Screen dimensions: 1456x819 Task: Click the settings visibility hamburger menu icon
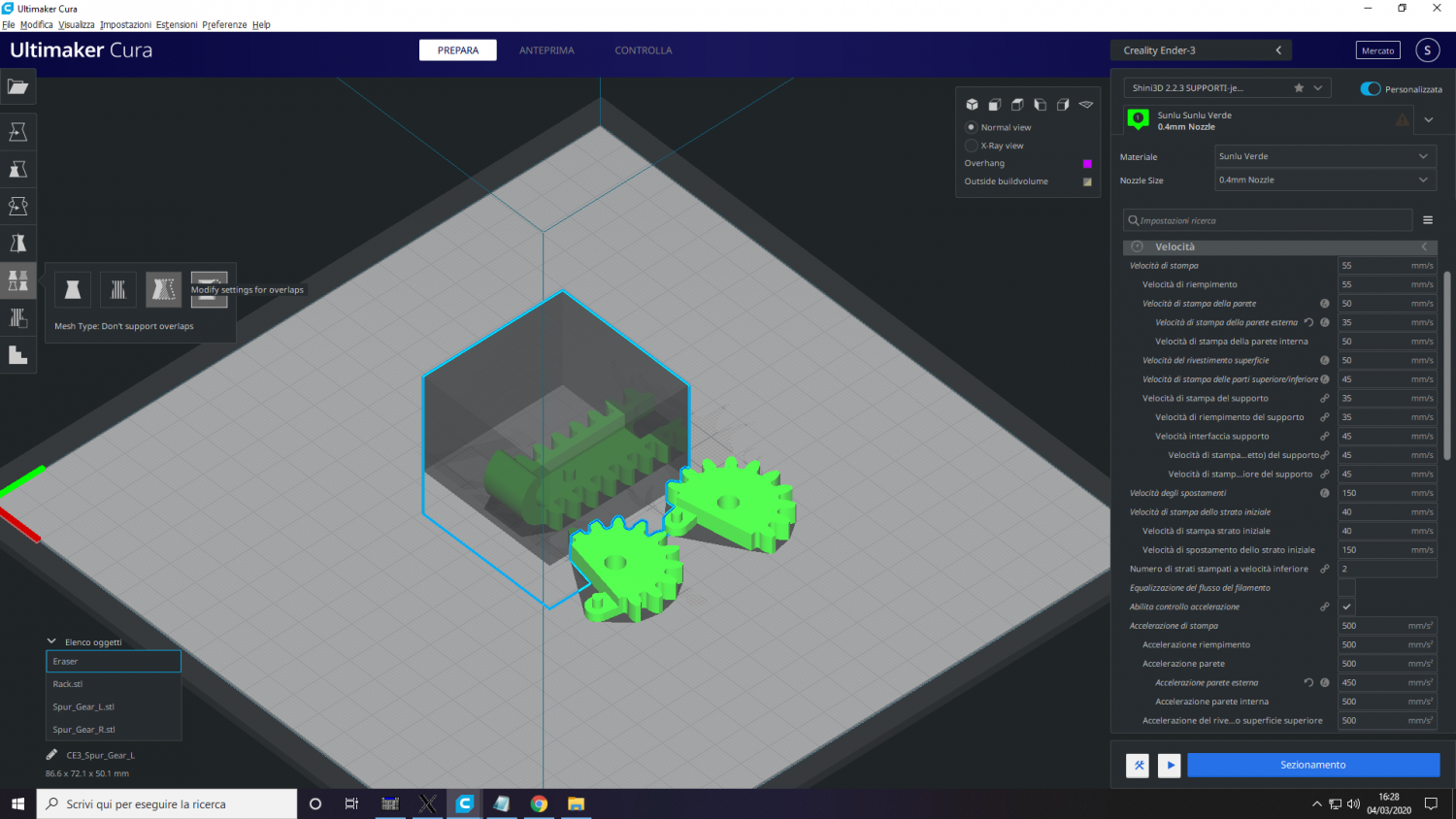coord(1428,220)
